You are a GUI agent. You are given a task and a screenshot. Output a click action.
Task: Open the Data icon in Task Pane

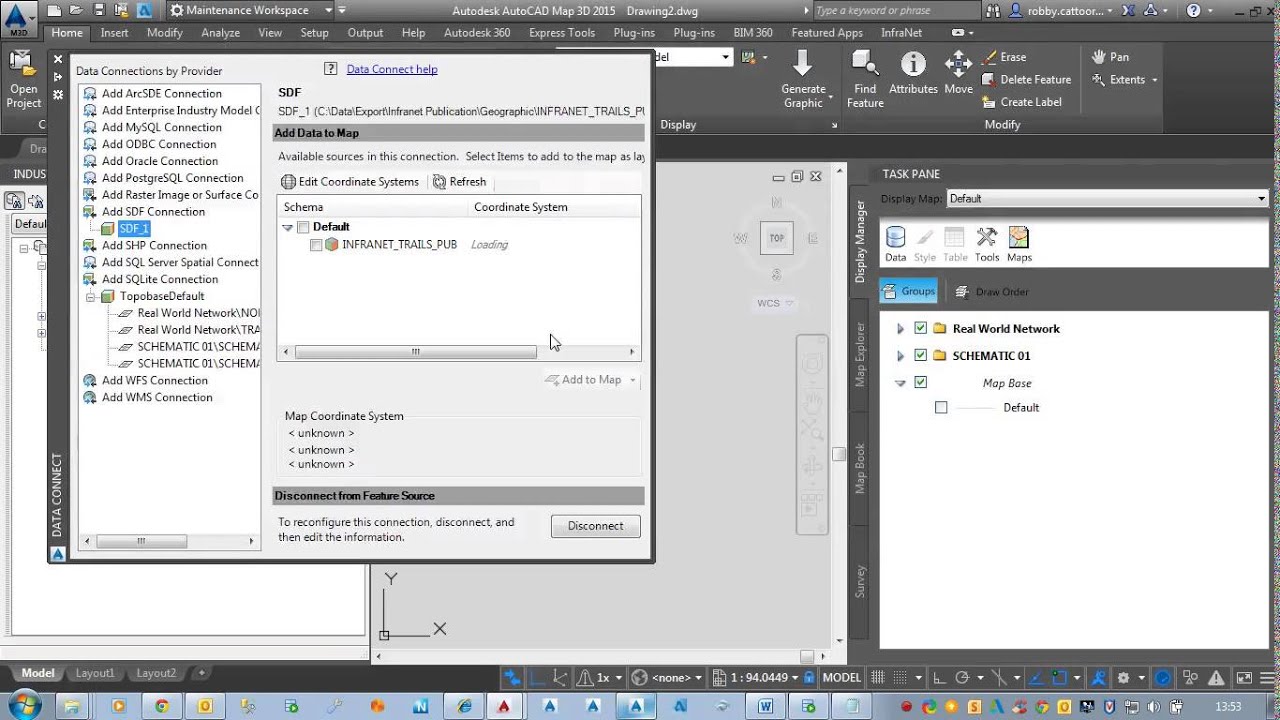pos(895,238)
